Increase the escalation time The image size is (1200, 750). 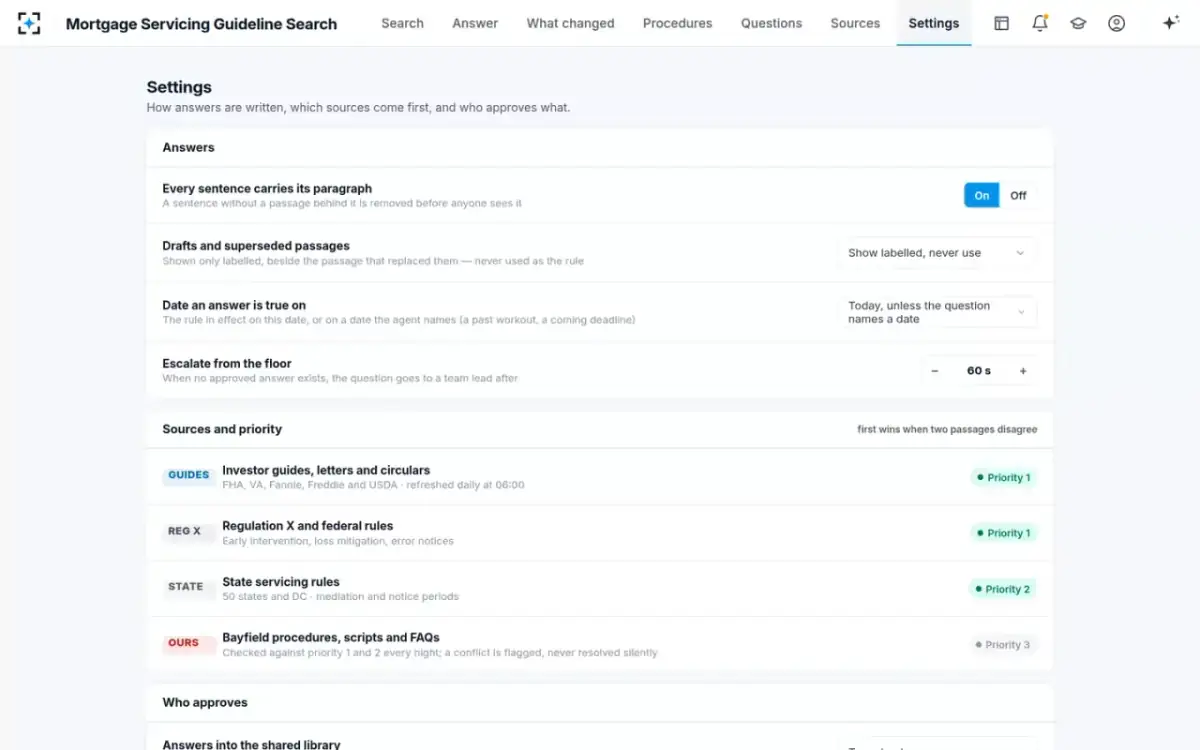coord(1023,371)
